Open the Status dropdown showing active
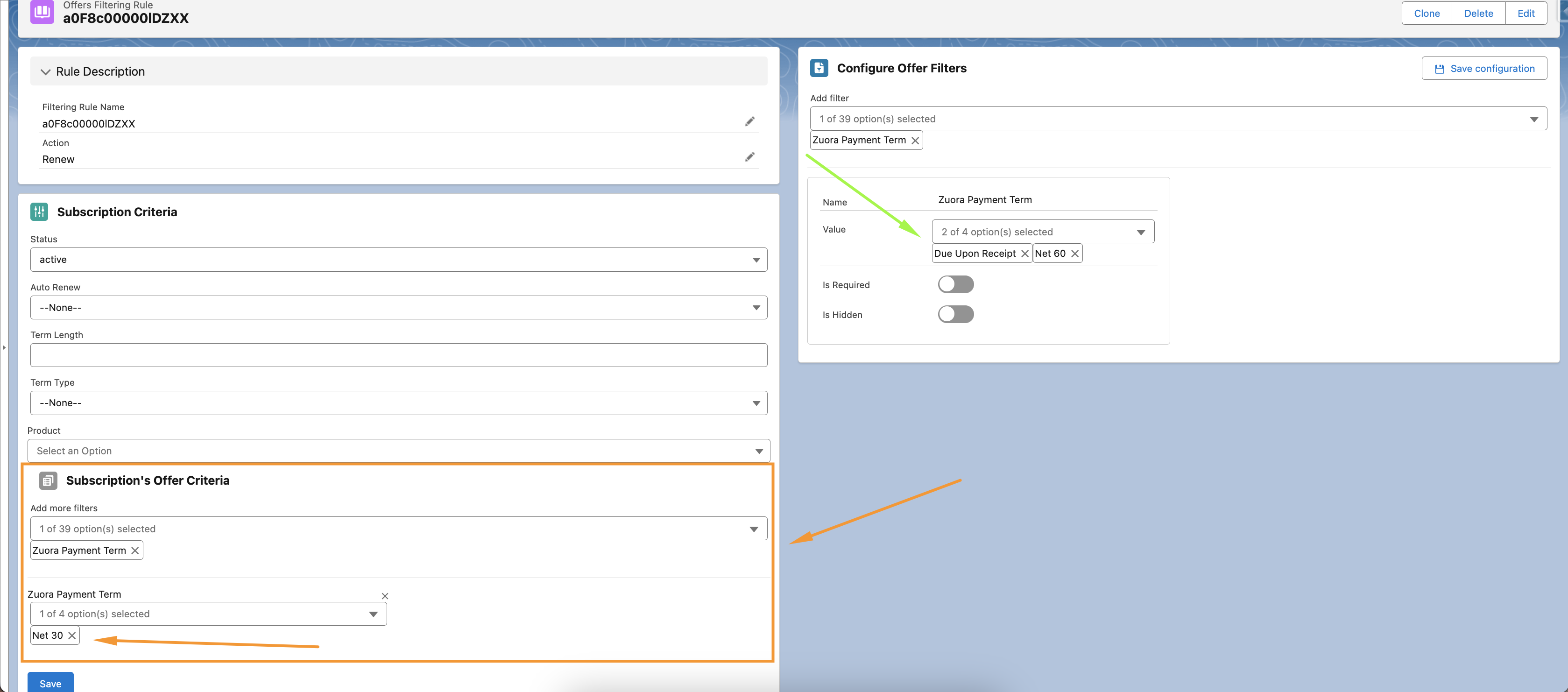The image size is (1568, 692). click(x=398, y=259)
